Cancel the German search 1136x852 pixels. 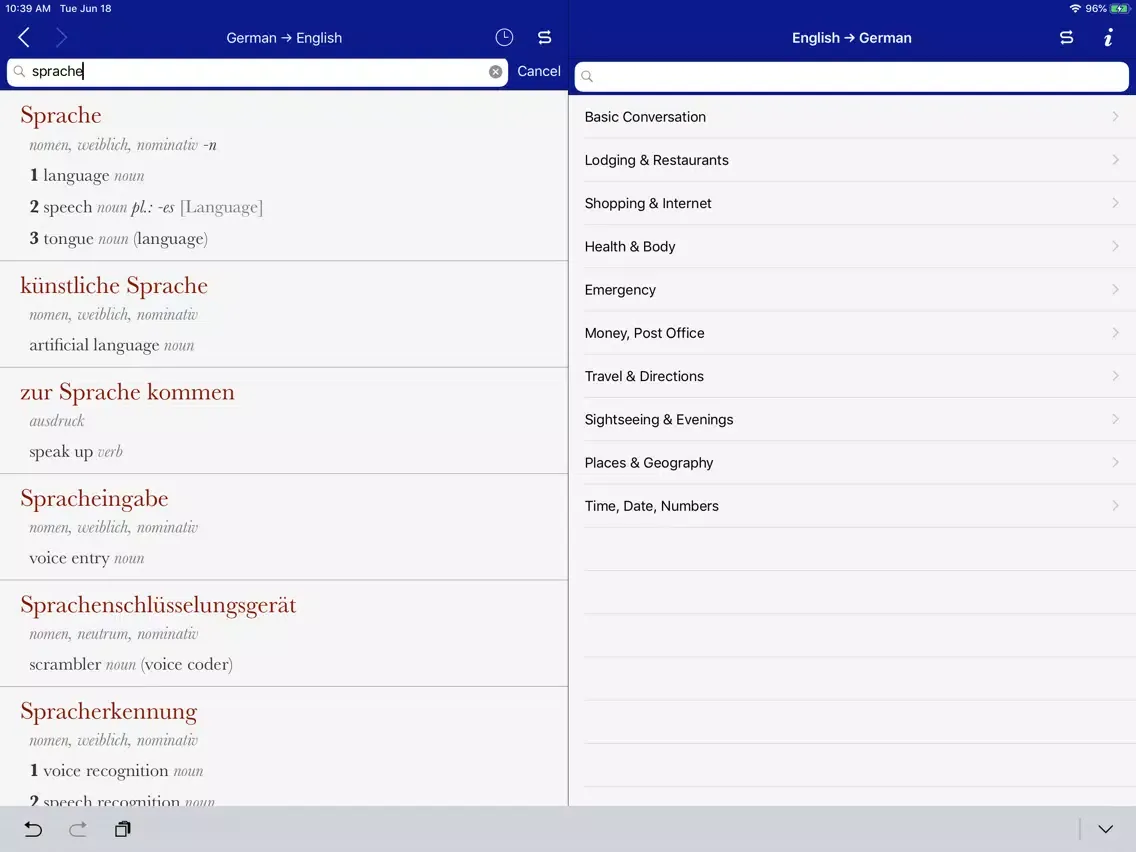coord(539,71)
